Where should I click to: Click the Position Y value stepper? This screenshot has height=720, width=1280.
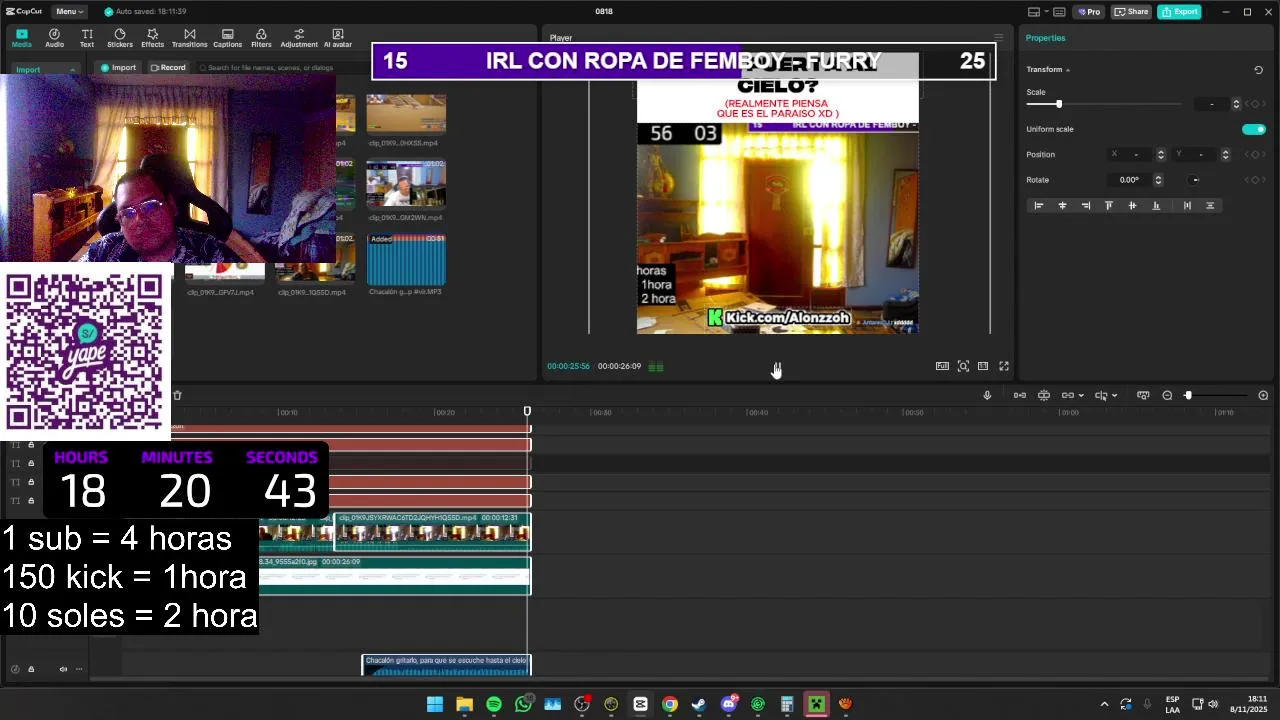point(1226,154)
